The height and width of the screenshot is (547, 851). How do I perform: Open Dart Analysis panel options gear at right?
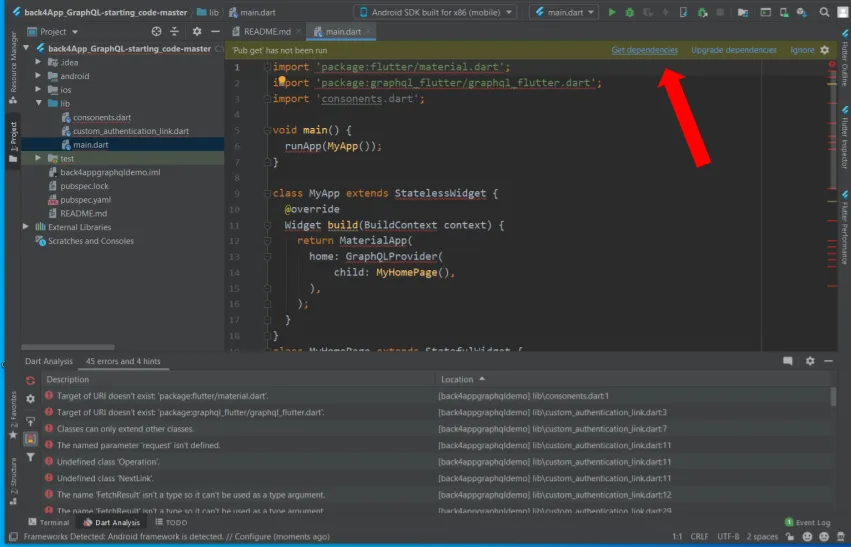point(810,361)
